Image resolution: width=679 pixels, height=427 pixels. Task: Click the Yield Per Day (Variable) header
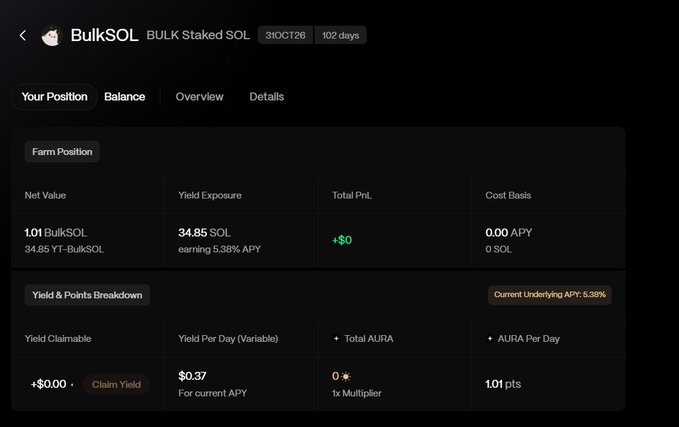[228, 339]
